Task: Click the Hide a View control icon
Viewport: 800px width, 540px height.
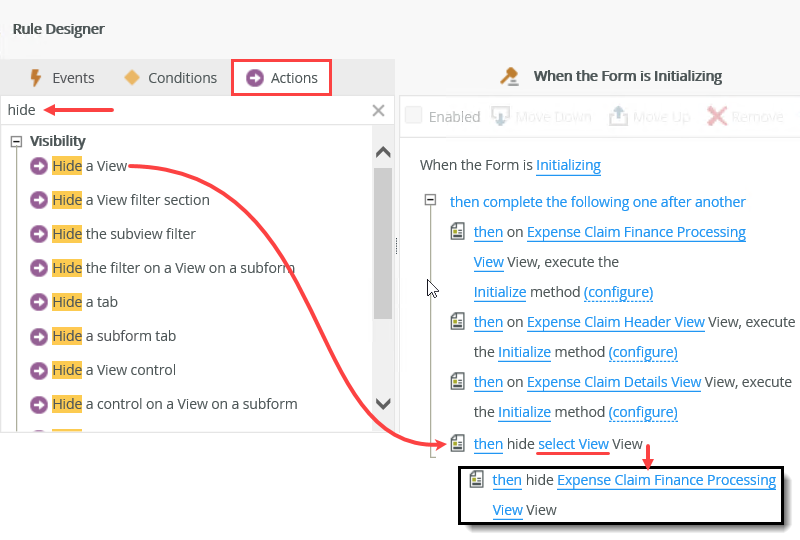Action: click(40, 370)
